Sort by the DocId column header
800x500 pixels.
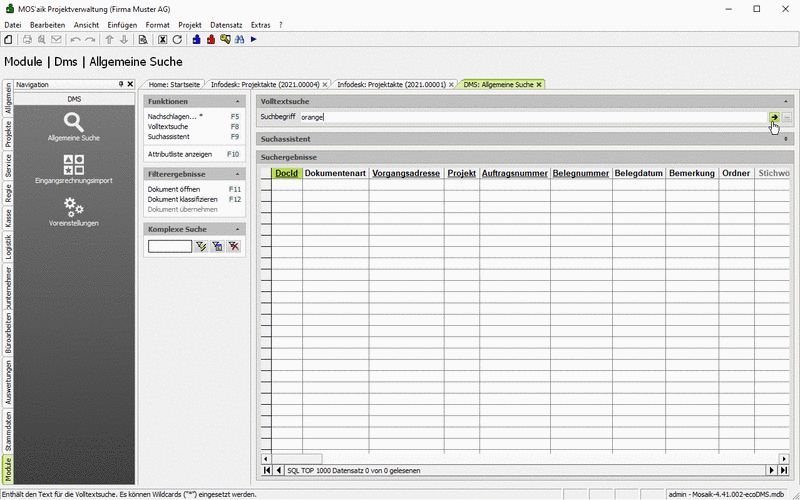click(287, 173)
